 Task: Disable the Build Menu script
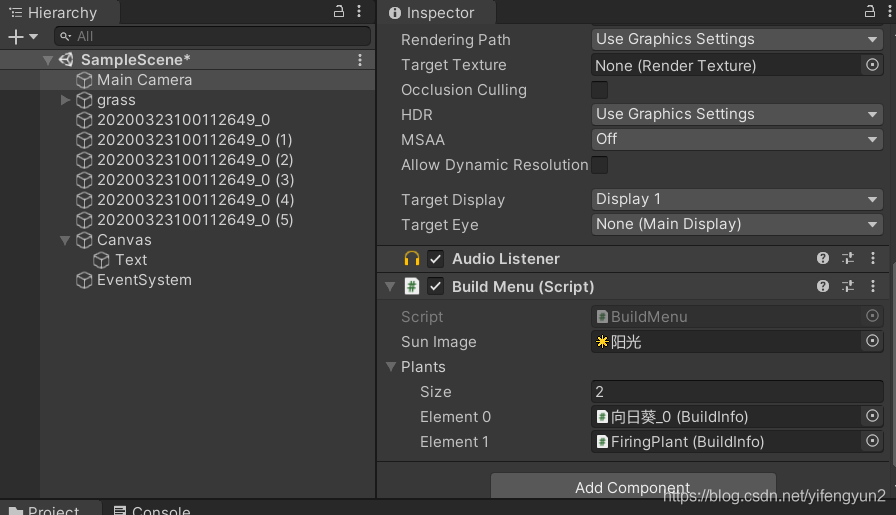tap(435, 286)
